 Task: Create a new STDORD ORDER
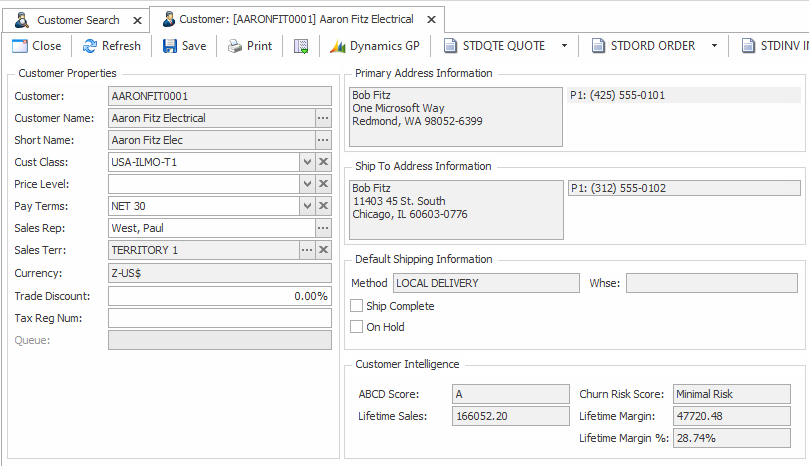643,46
